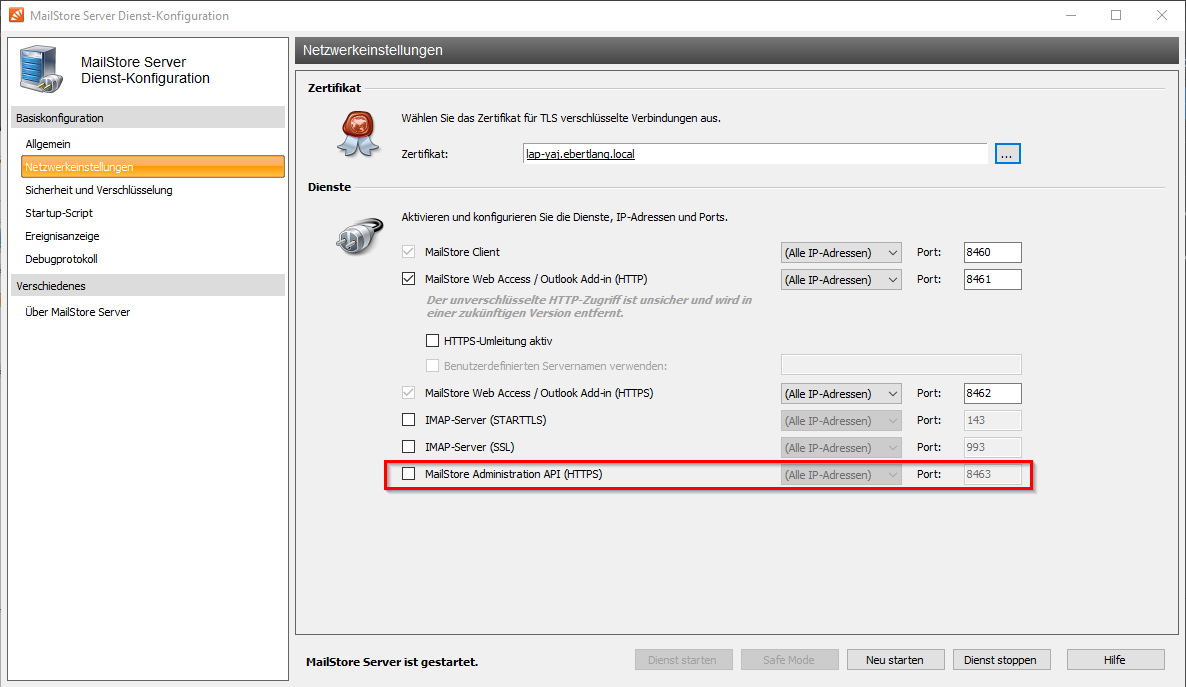Click the unencrypted HTTP warning text
The height and width of the screenshot is (687, 1186).
pyautogui.click(x=589, y=306)
